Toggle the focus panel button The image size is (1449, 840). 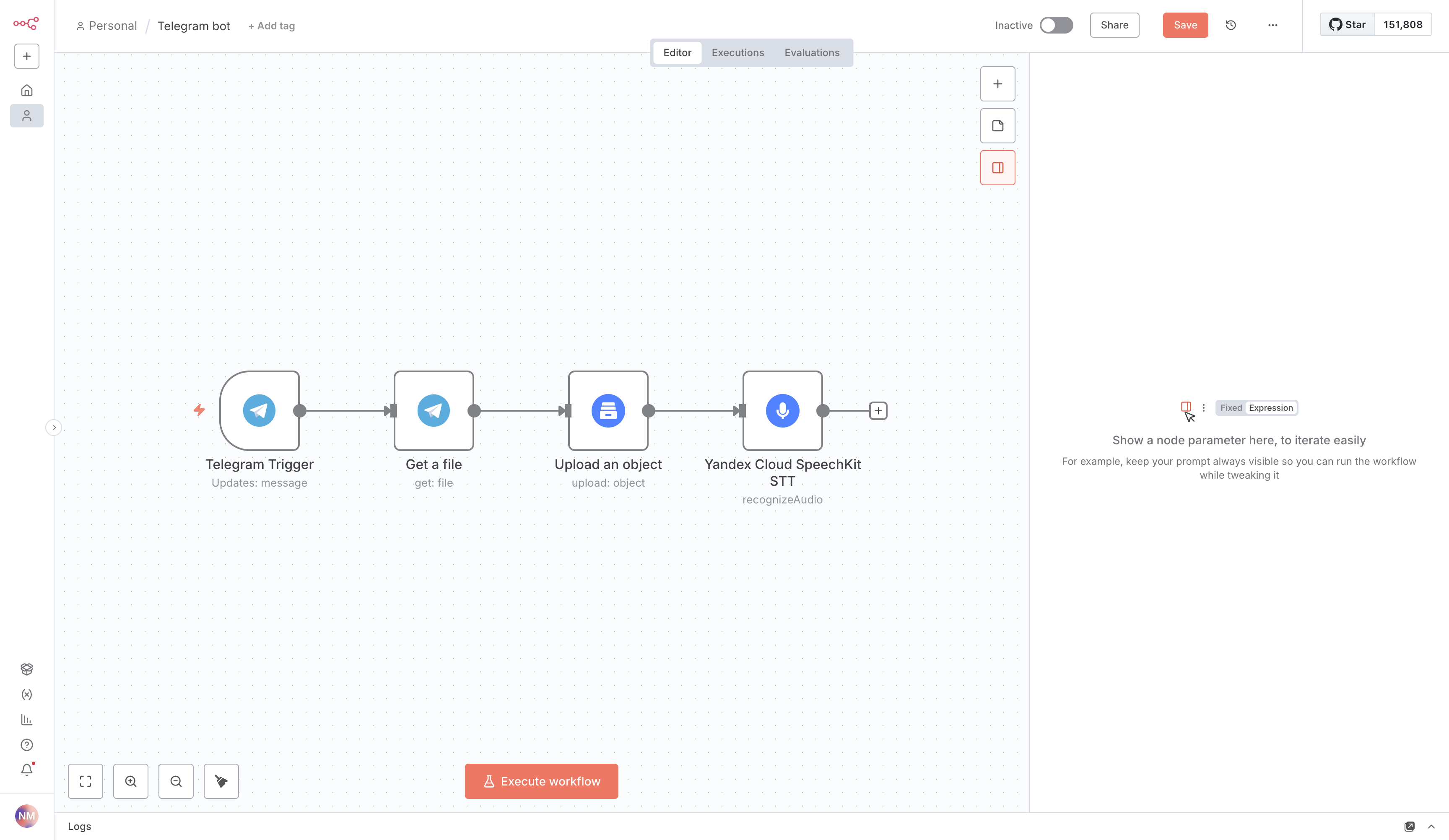(x=997, y=168)
